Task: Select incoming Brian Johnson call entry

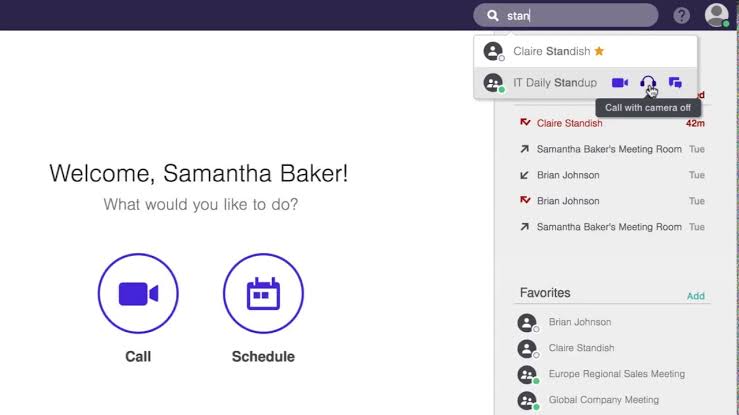Action: point(612,175)
